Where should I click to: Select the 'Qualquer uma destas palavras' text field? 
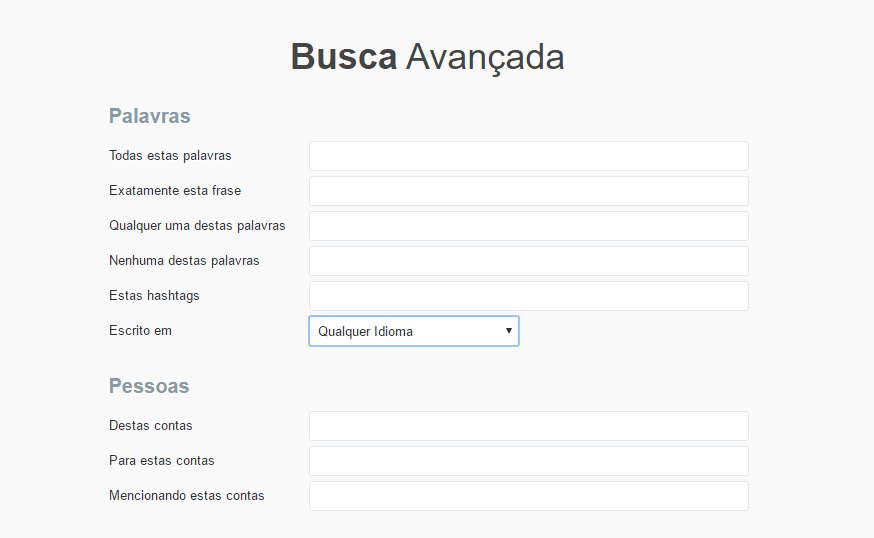point(528,226)
